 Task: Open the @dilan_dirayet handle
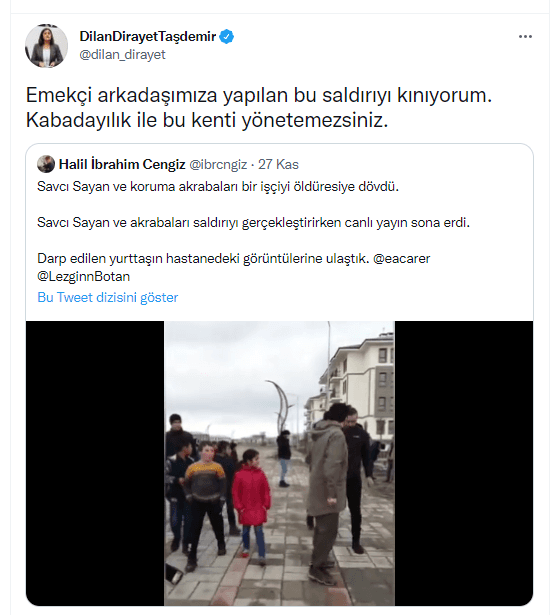(122, 55)
